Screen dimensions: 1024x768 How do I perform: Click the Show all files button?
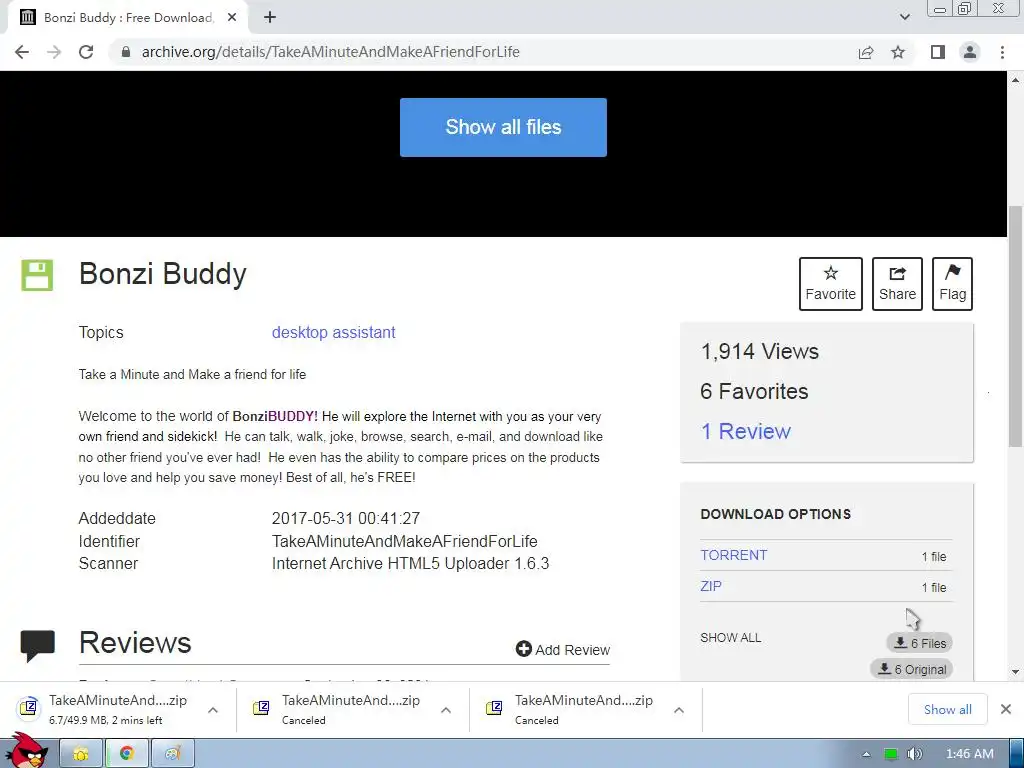503,127
